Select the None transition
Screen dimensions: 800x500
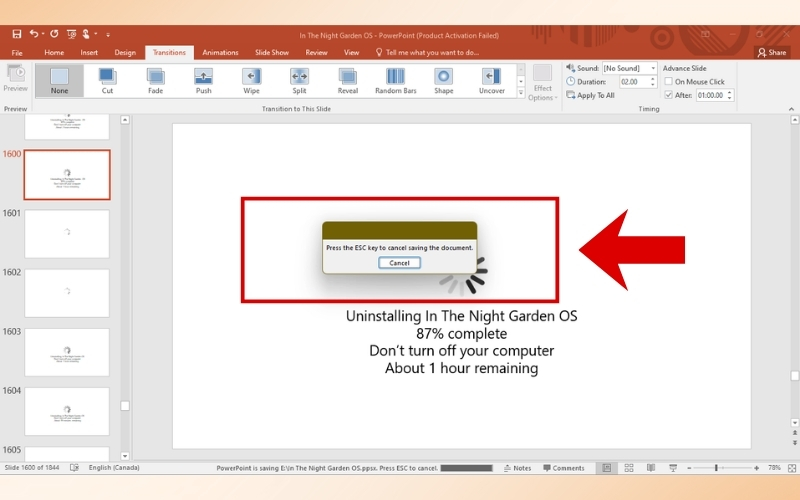pyautogui.click(x=59, y=81)
